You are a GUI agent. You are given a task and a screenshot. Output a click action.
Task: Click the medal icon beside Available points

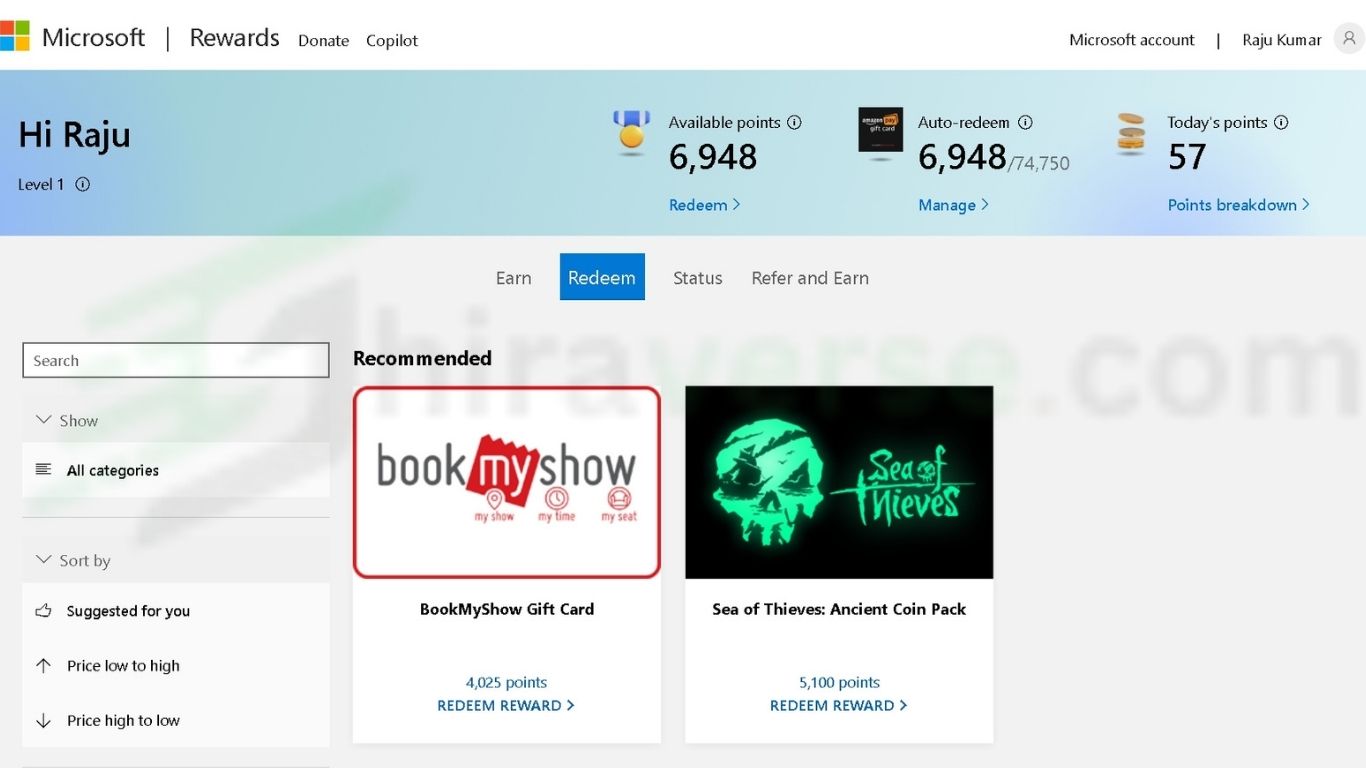[631, 132]
